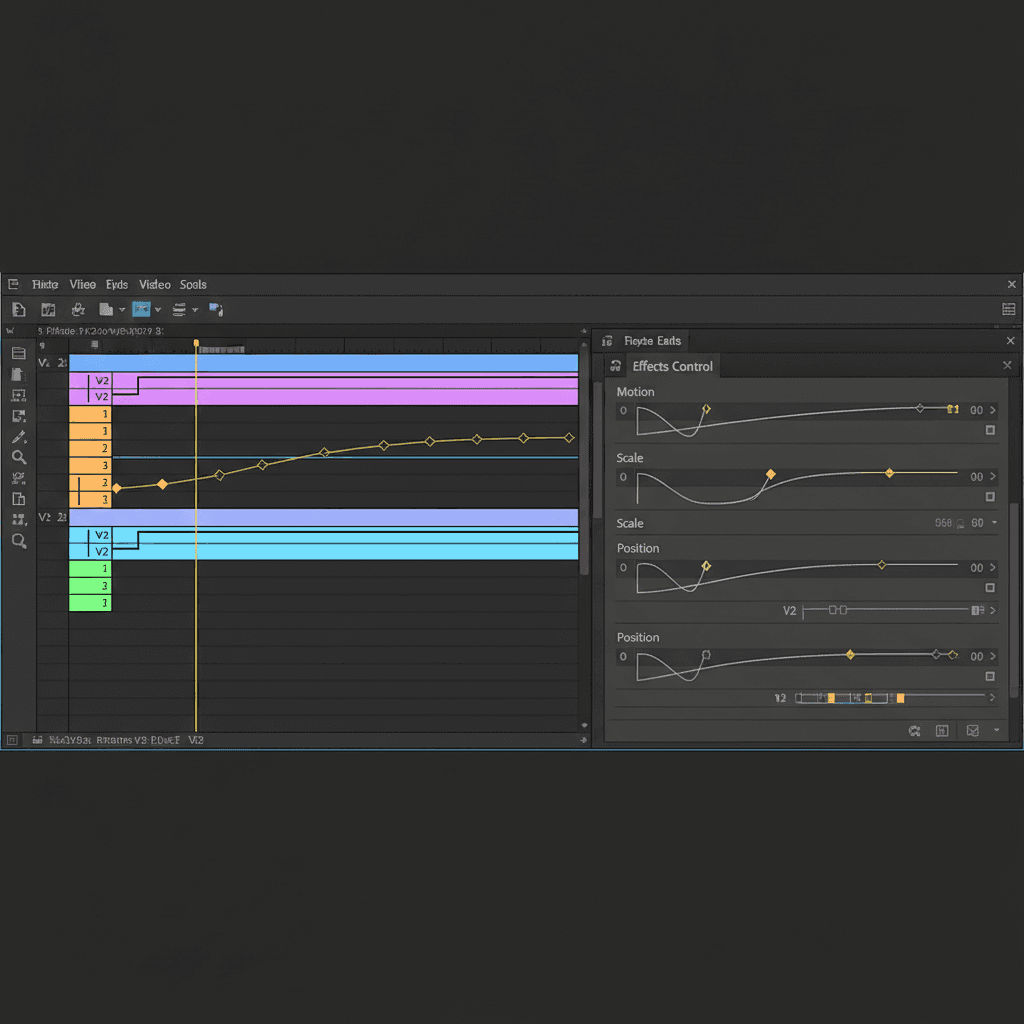Toggle the checkbox under the first Scale graph
1024x1024 pixels.
[990, 497]
